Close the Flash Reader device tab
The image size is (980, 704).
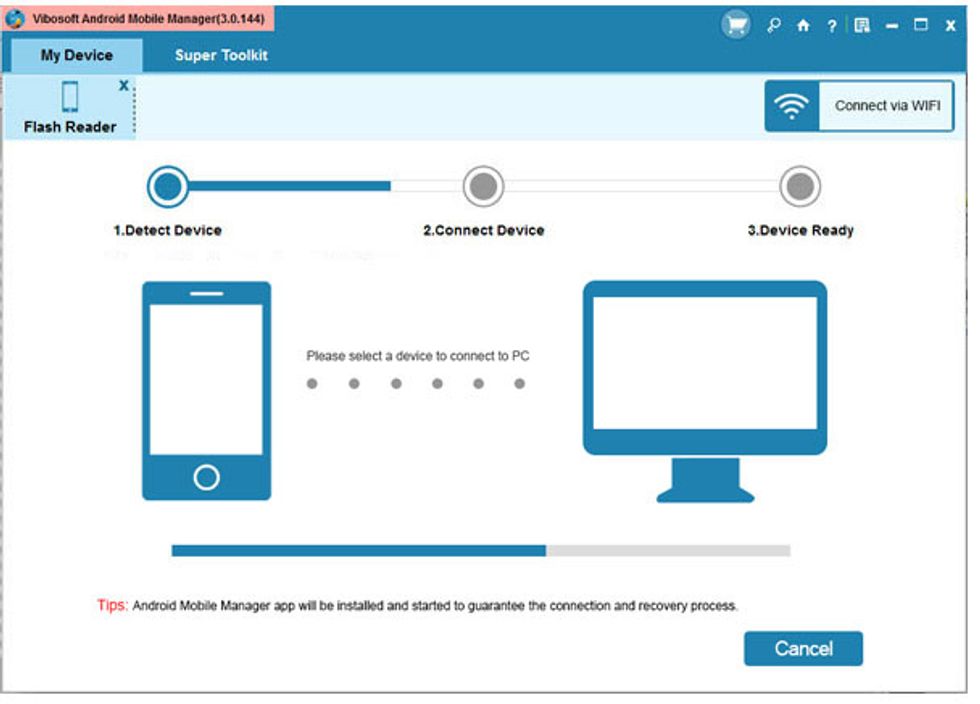click(x=124, y=86)
